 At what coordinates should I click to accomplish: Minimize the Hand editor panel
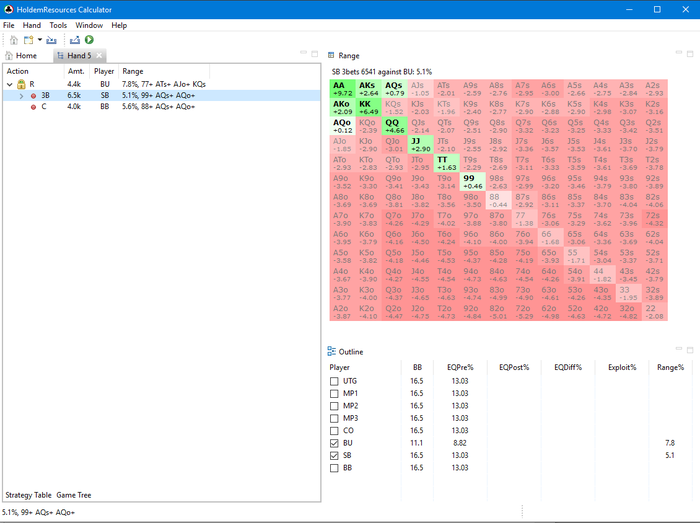(x=304, y=53)
